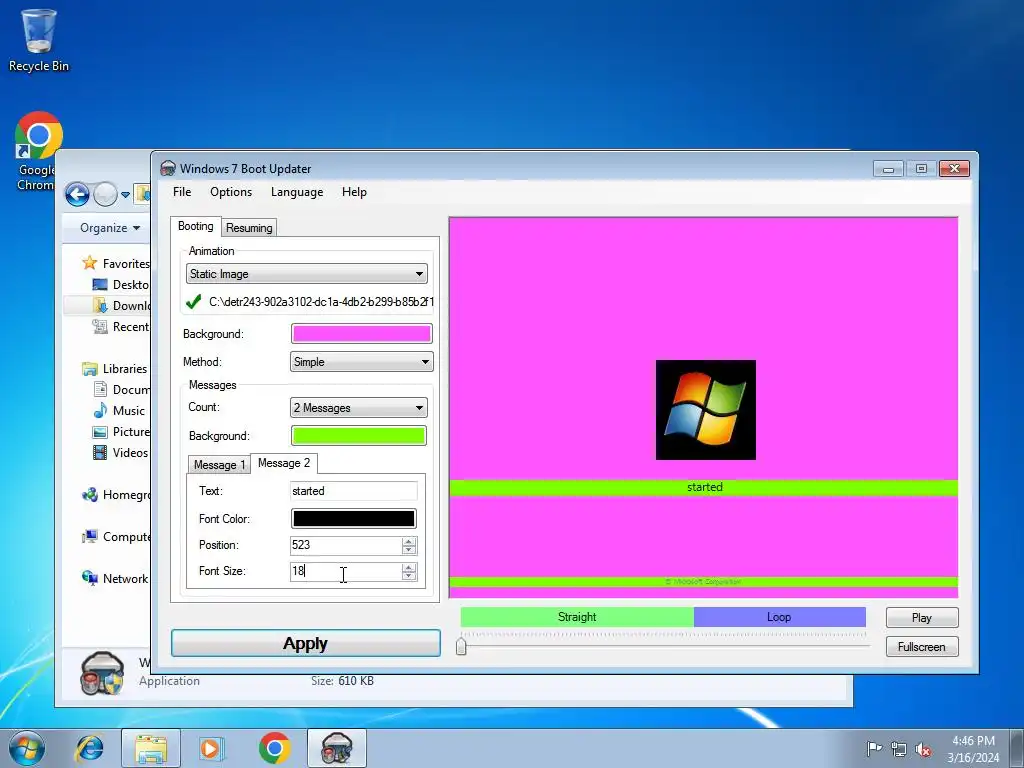The width and height of the screenshot is (1024, 768).
Task: Open the Count 2 Messages dropdown
Action: pyautogui.click(x=359, y=408)
